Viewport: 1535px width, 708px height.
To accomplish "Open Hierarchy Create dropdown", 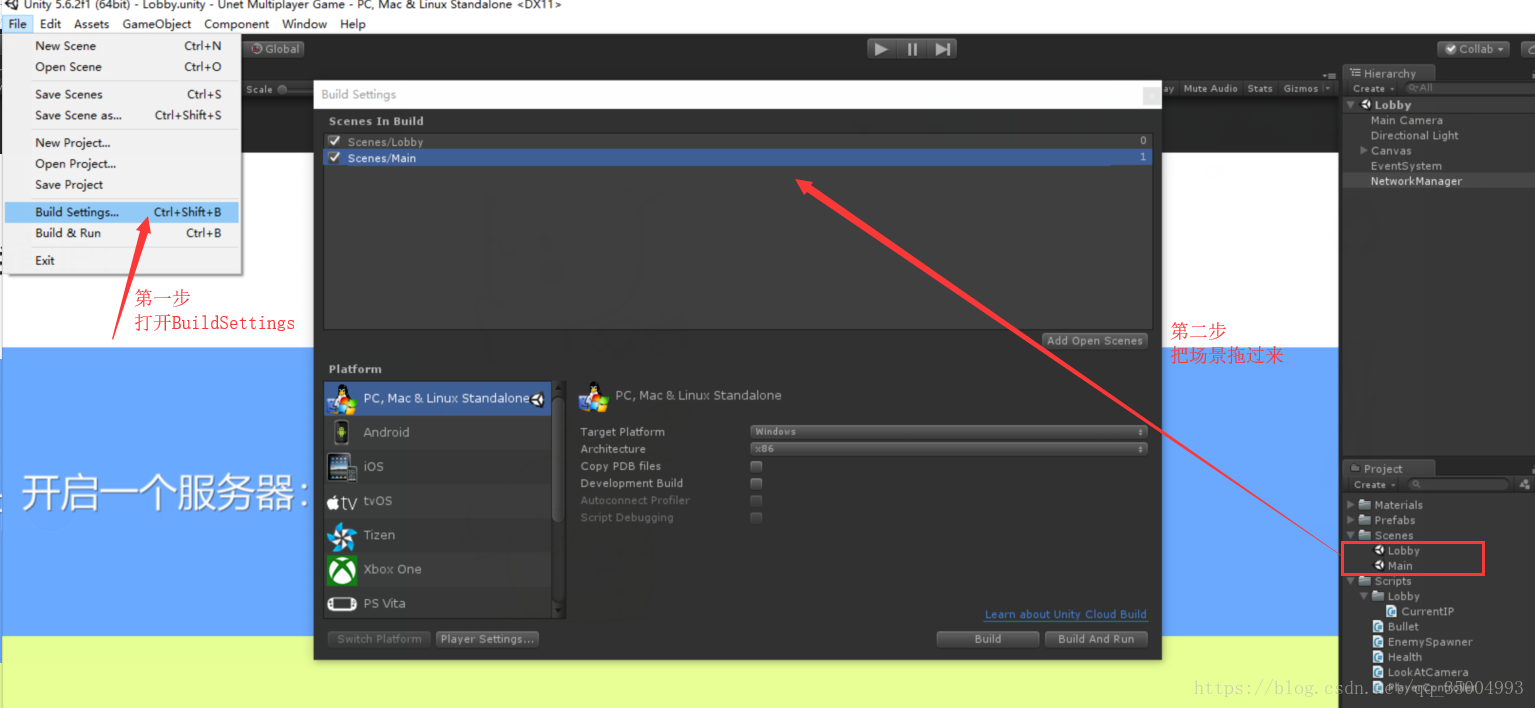I will tap(1374, 88).
